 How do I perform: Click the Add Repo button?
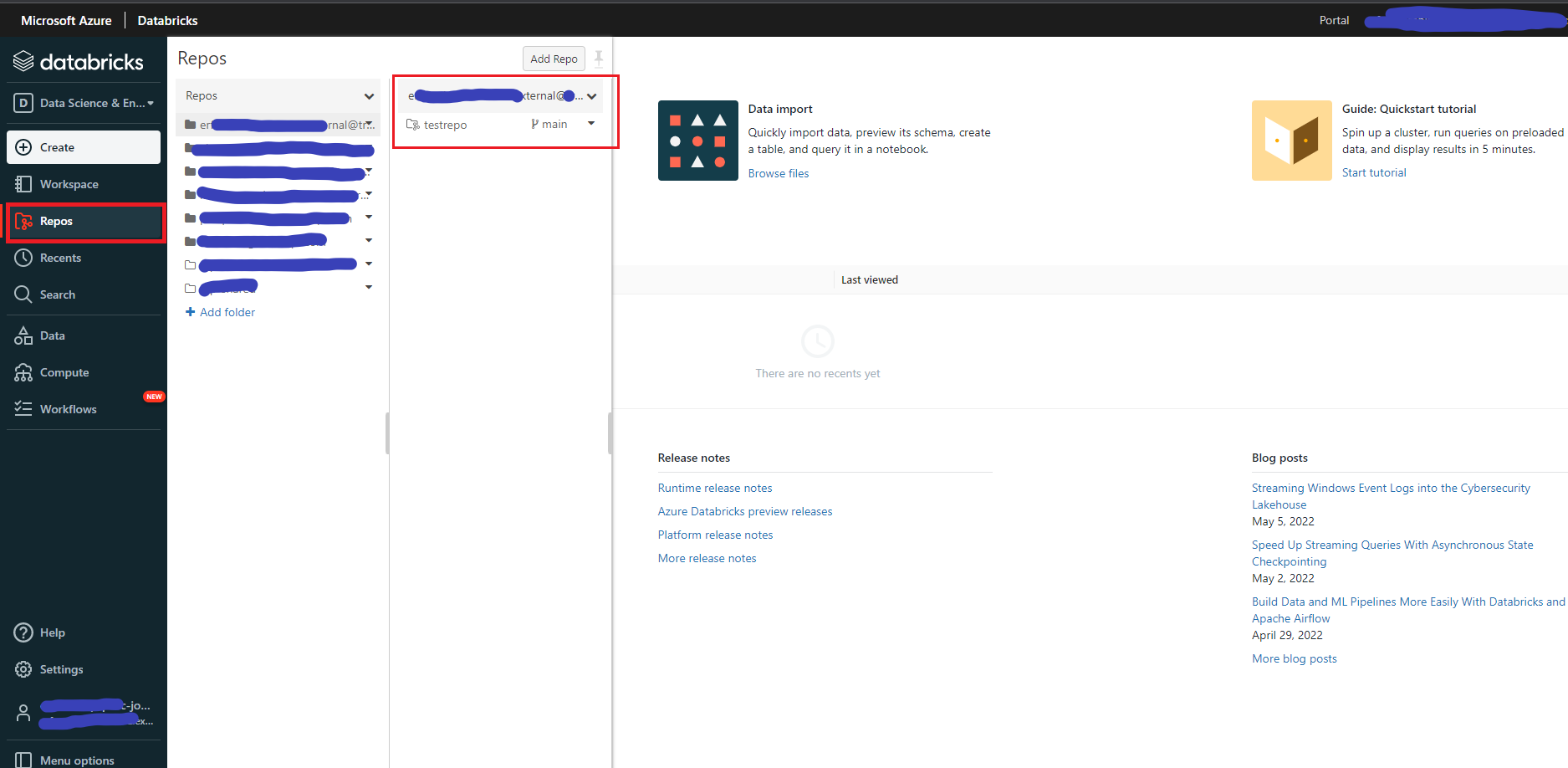pyautogui.click(x=554, y=59)
